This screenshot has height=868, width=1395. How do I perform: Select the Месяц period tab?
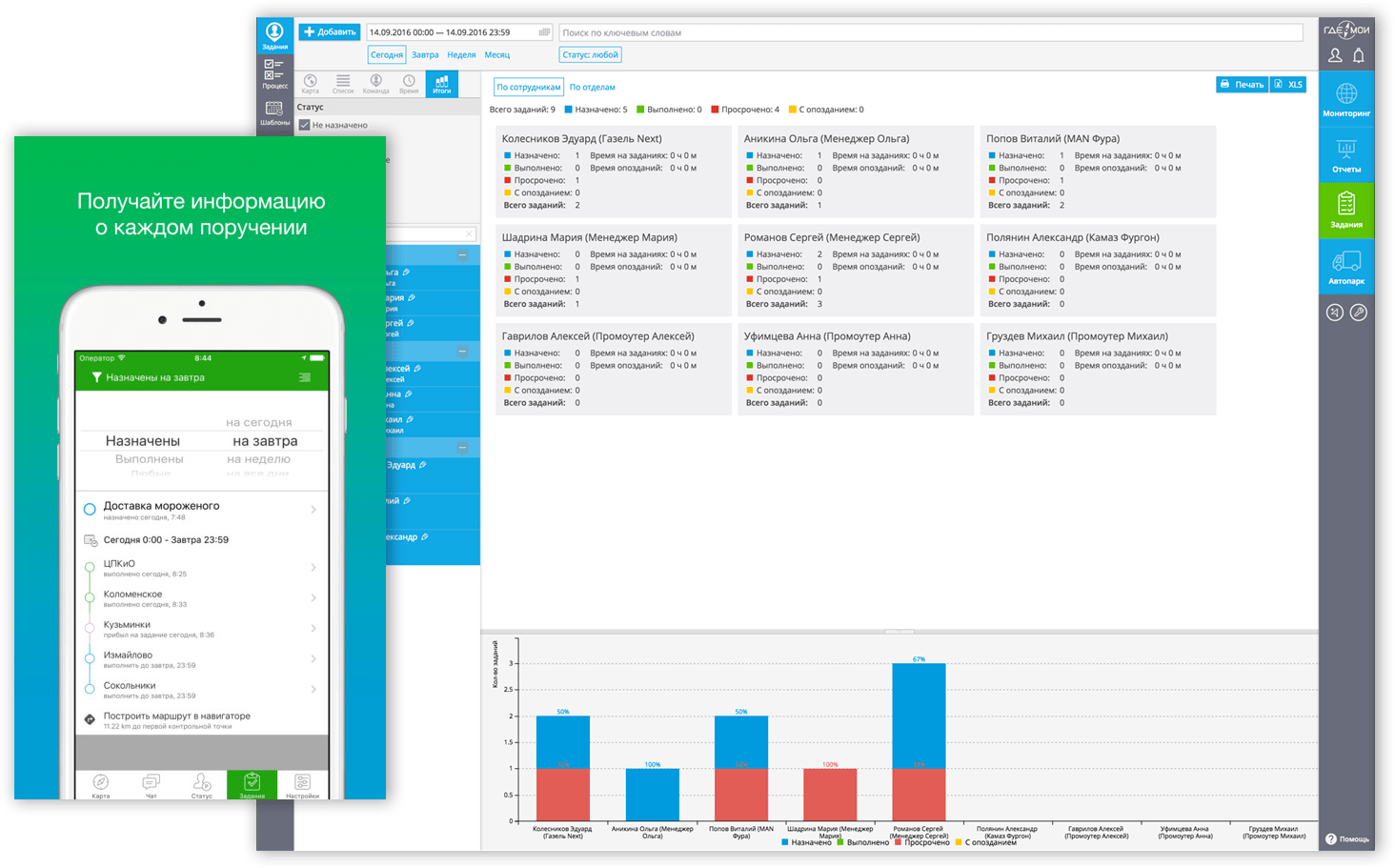(x=497, y=54)
